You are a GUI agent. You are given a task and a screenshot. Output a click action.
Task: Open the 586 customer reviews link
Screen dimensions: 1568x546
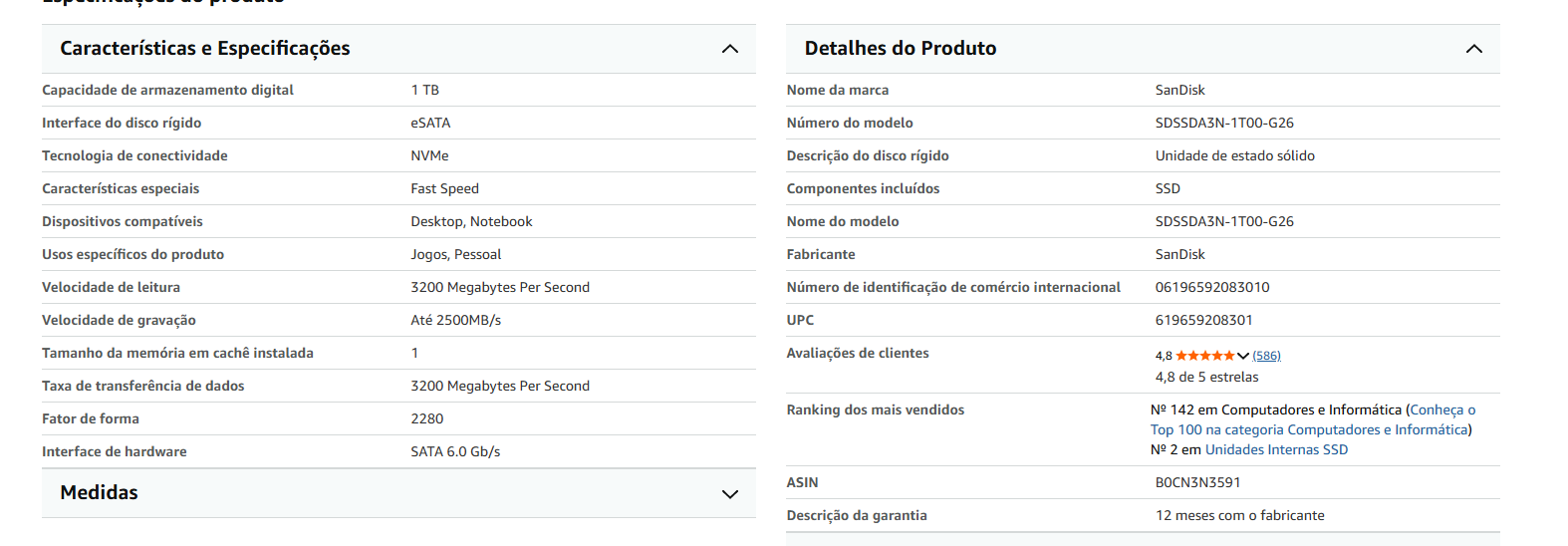tap(1266, 356)
